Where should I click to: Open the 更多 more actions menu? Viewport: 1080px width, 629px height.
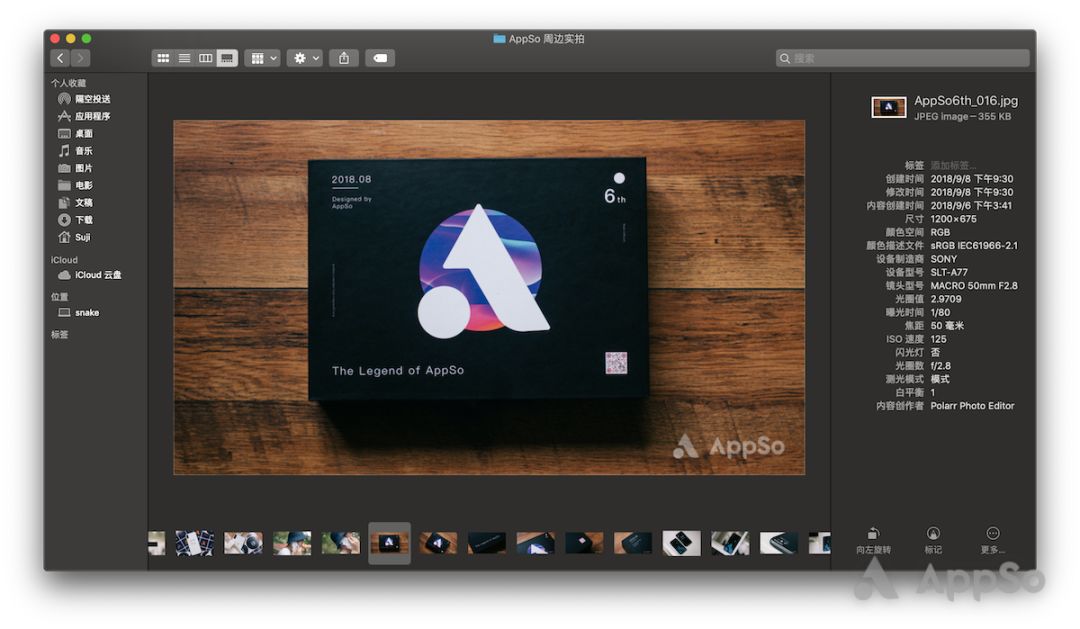tap(993, 534)
